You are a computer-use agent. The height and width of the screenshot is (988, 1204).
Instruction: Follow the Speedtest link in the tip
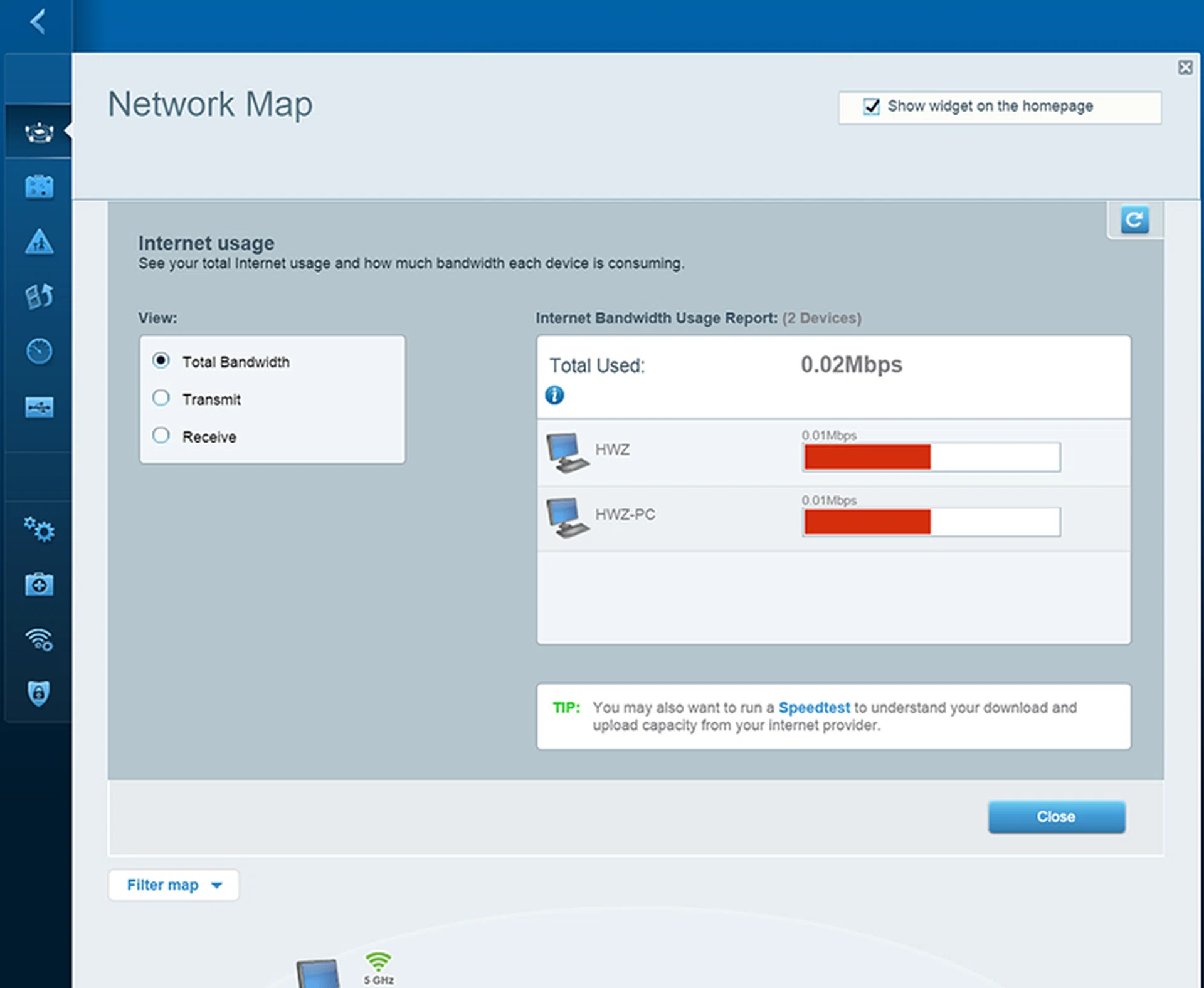tap(814, 707)
